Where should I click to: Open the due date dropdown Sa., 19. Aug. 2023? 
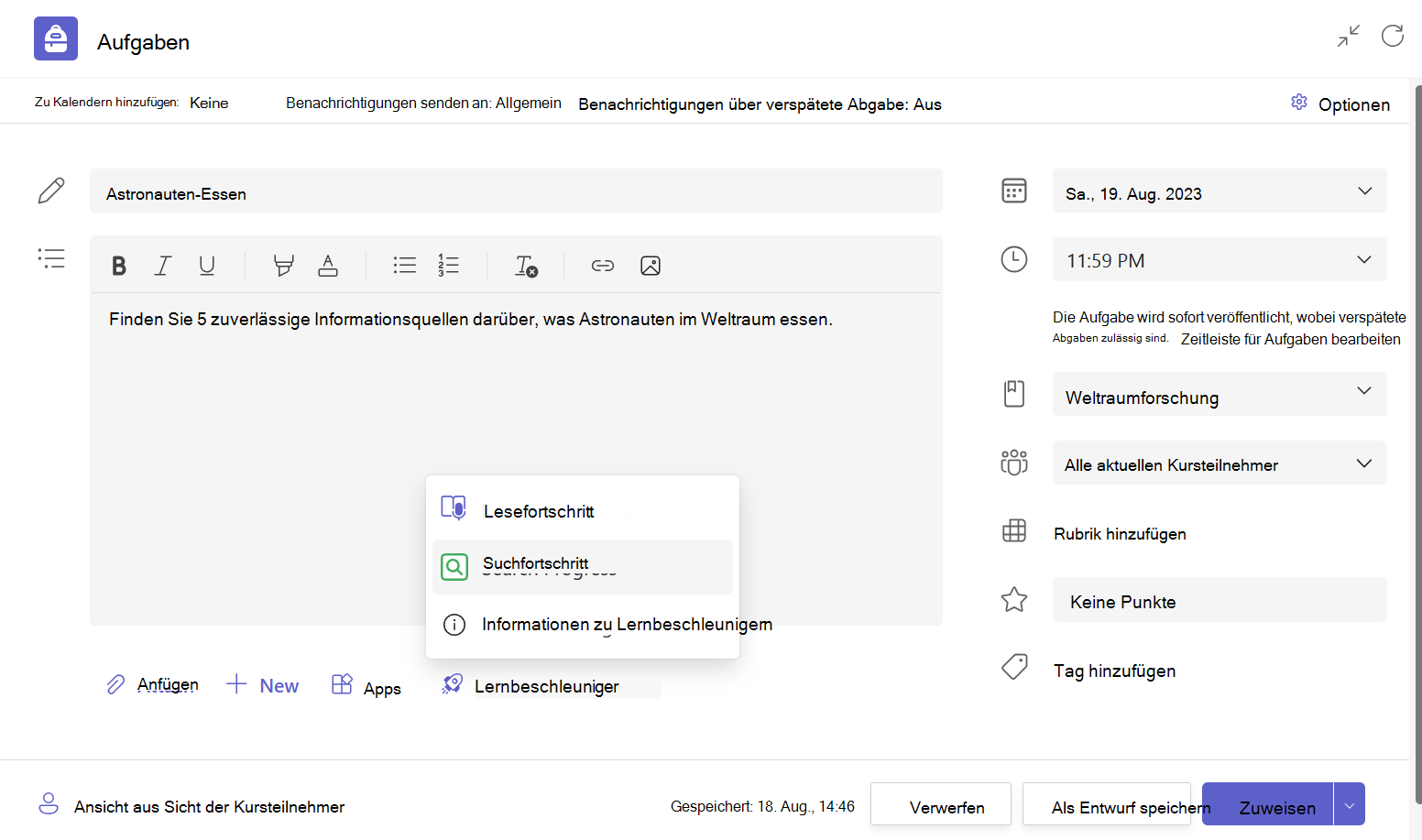1220,191
